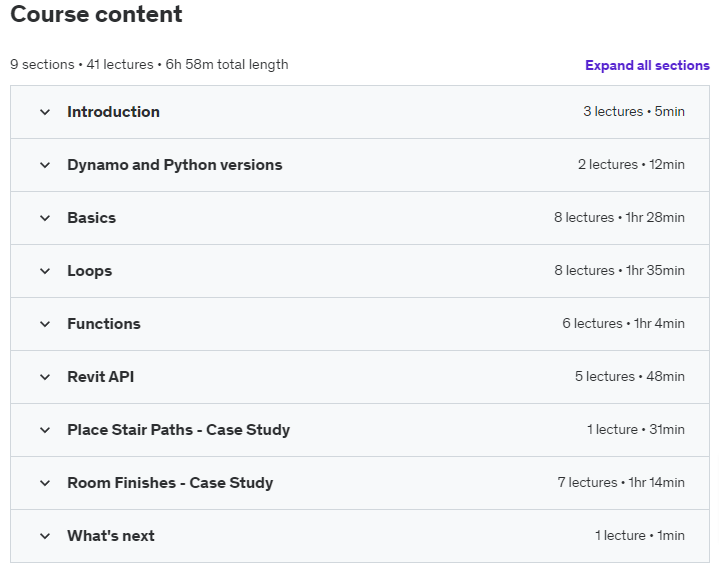This screenshot has width=719, height=570.
Task: Expand the Functions section chevron
Action: pyautogui.click(x=45, y=324)
